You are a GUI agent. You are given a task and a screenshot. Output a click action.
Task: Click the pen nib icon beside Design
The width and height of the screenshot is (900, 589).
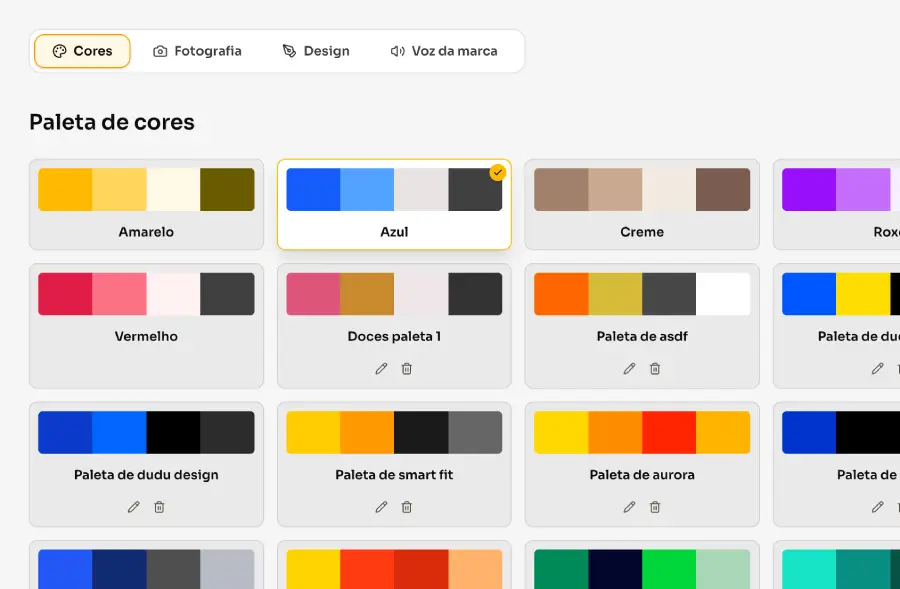click(289, 51)
